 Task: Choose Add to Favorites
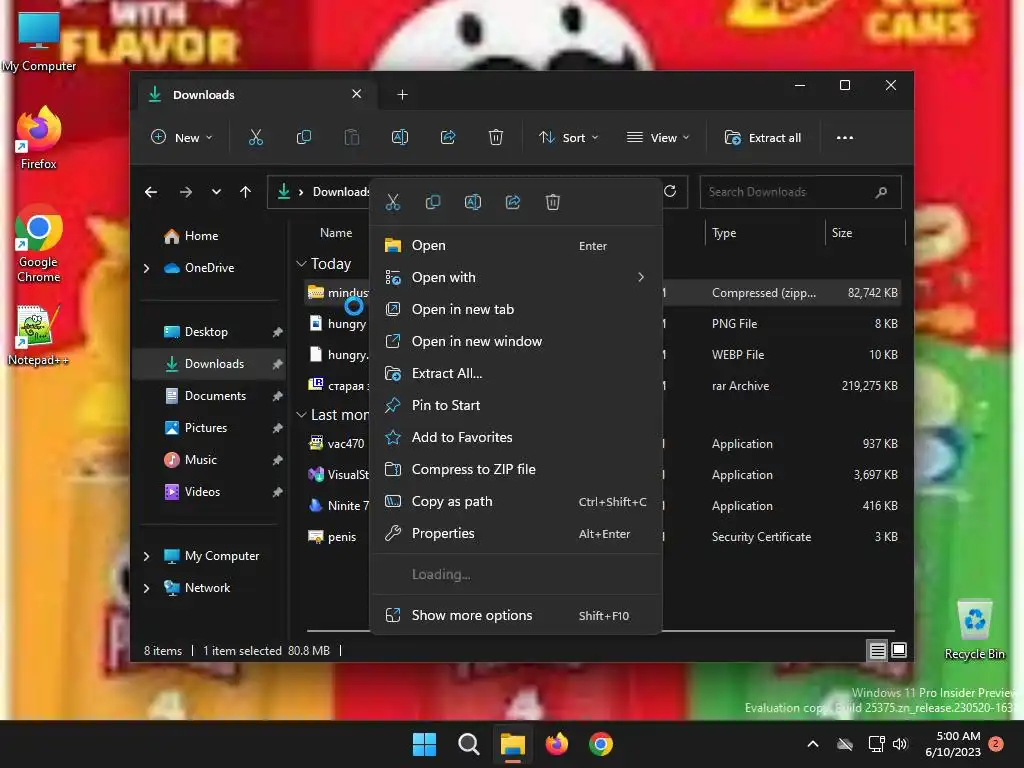coord(516,438)
